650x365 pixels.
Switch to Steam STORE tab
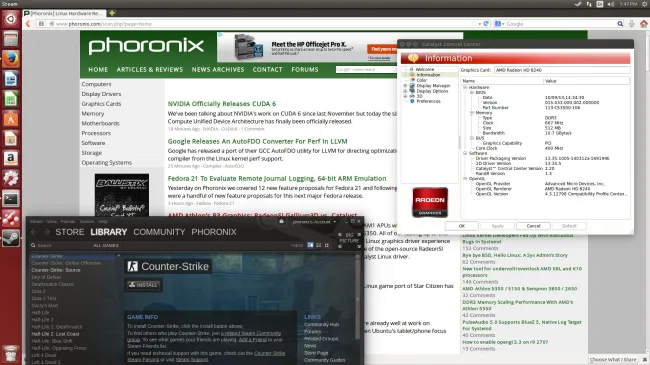tap(70, 232)
